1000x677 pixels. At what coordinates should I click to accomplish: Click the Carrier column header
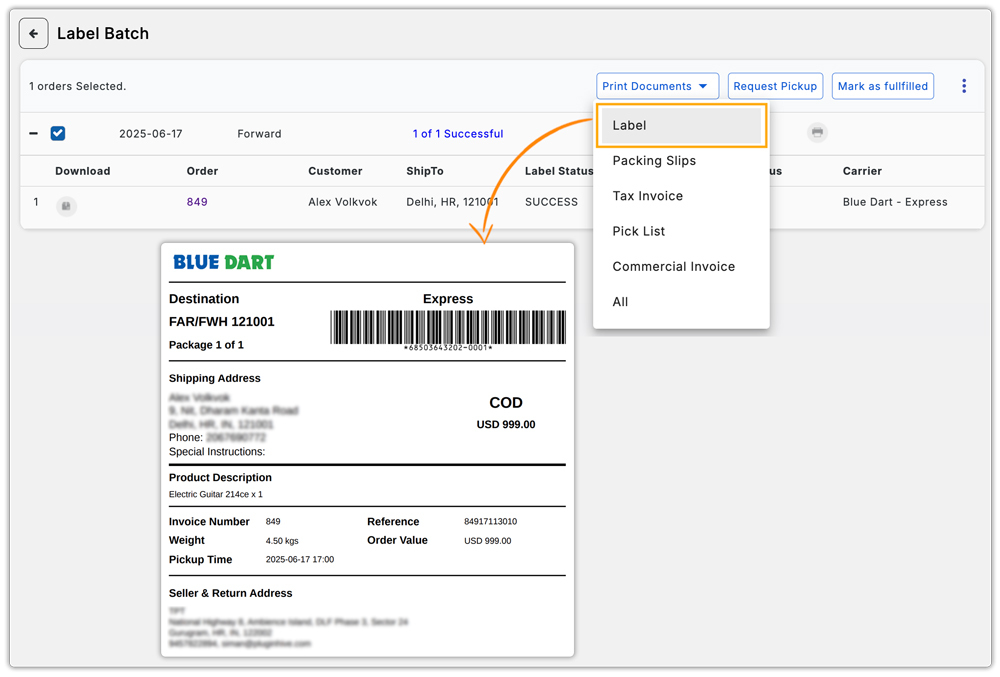coord(862,171)
